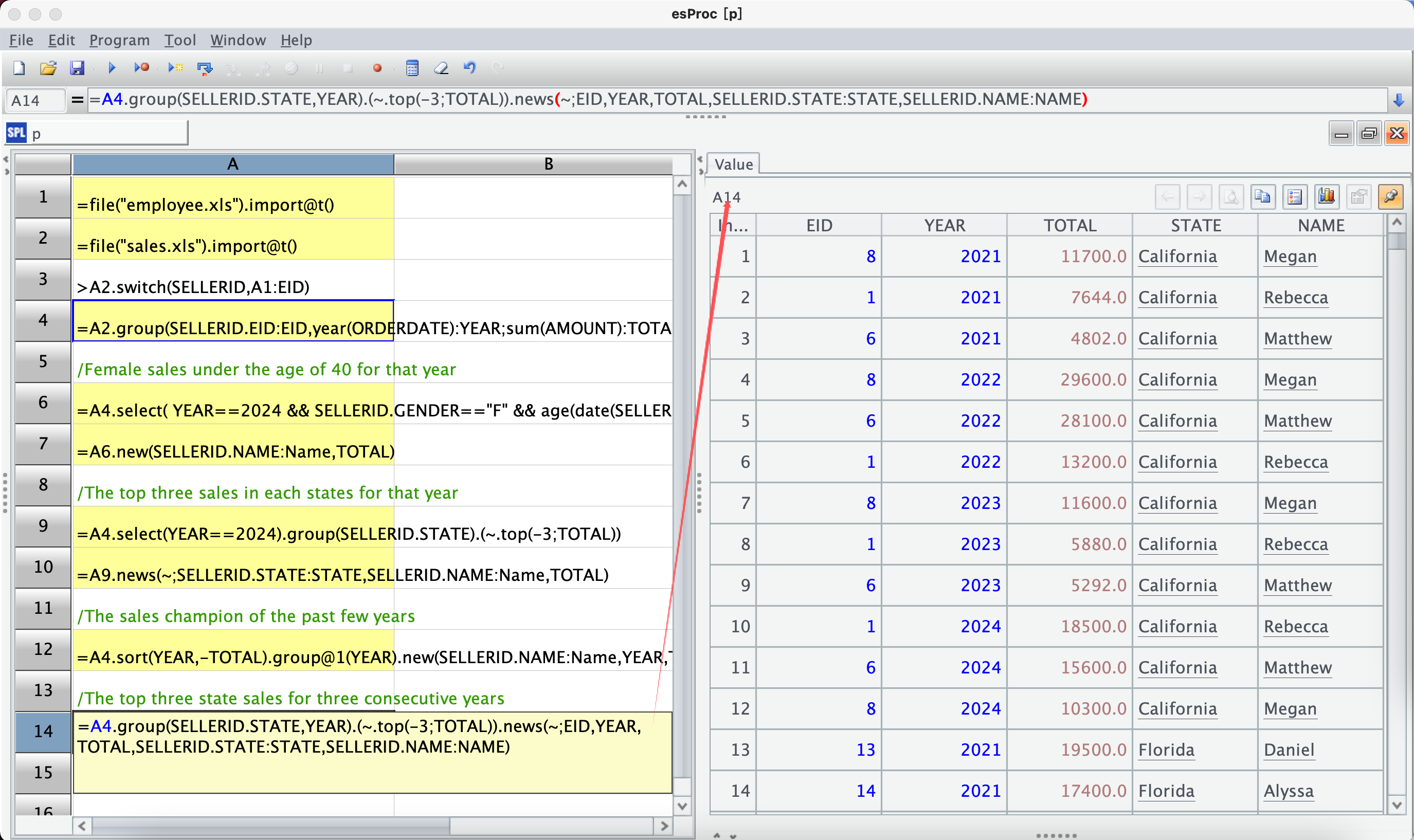
Task: Click the grid horizontal scrollbar thumb
Action: tap(270, 826)
